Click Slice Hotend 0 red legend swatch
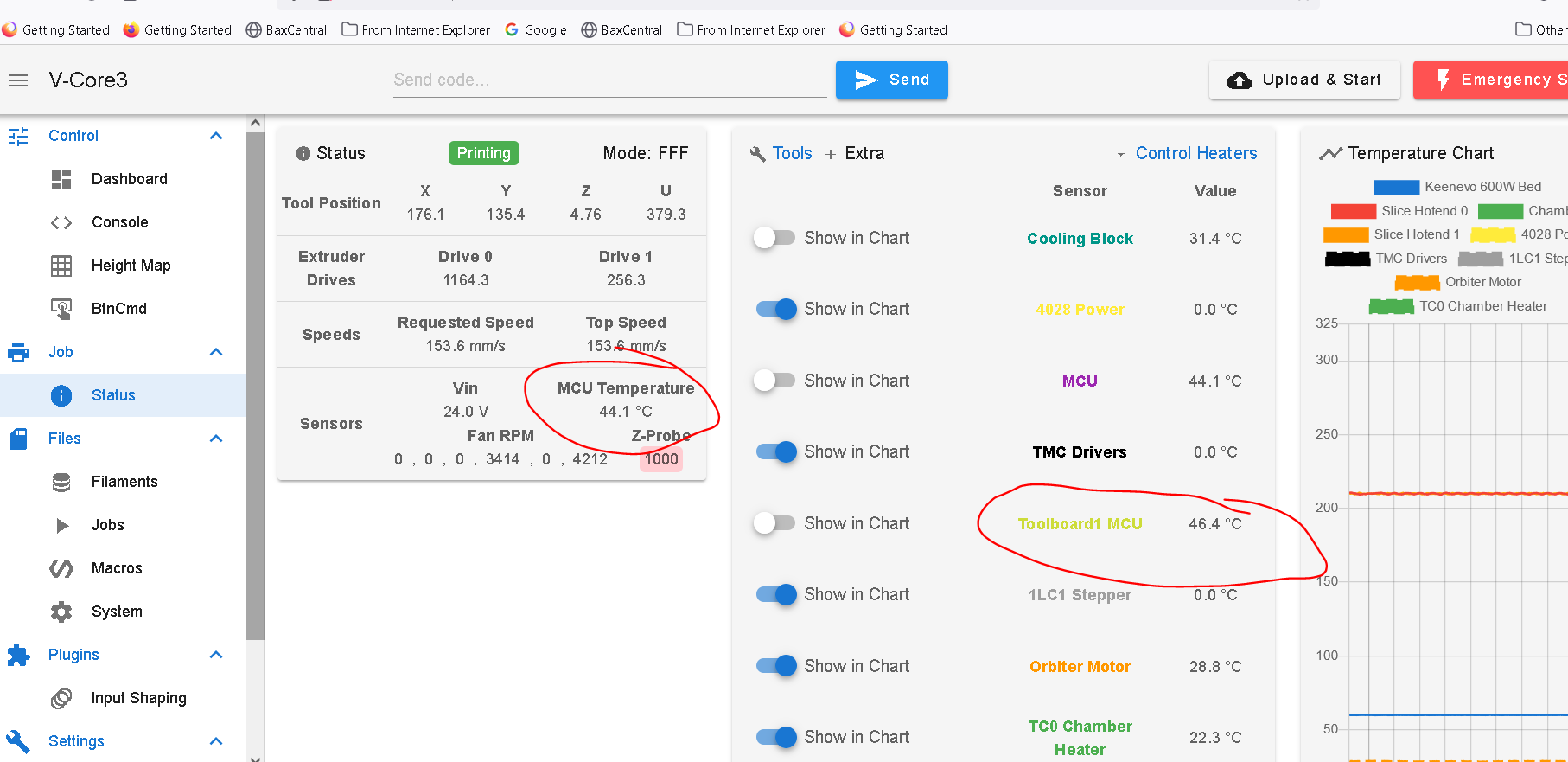The image size is (1568, 762). click(x=1353, y=211)
